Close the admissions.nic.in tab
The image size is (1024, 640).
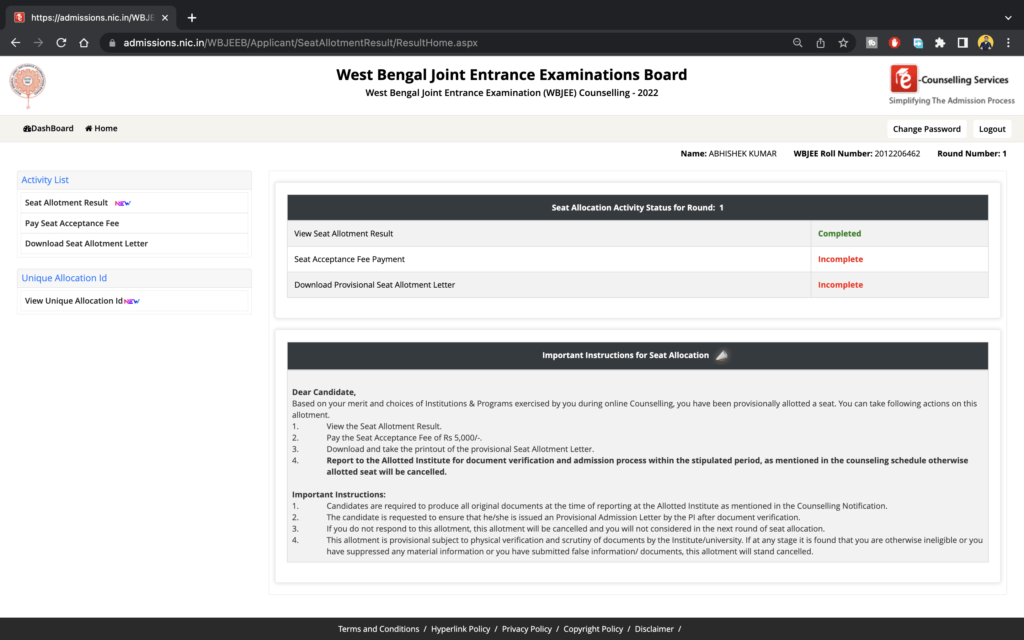coord(165,18)
